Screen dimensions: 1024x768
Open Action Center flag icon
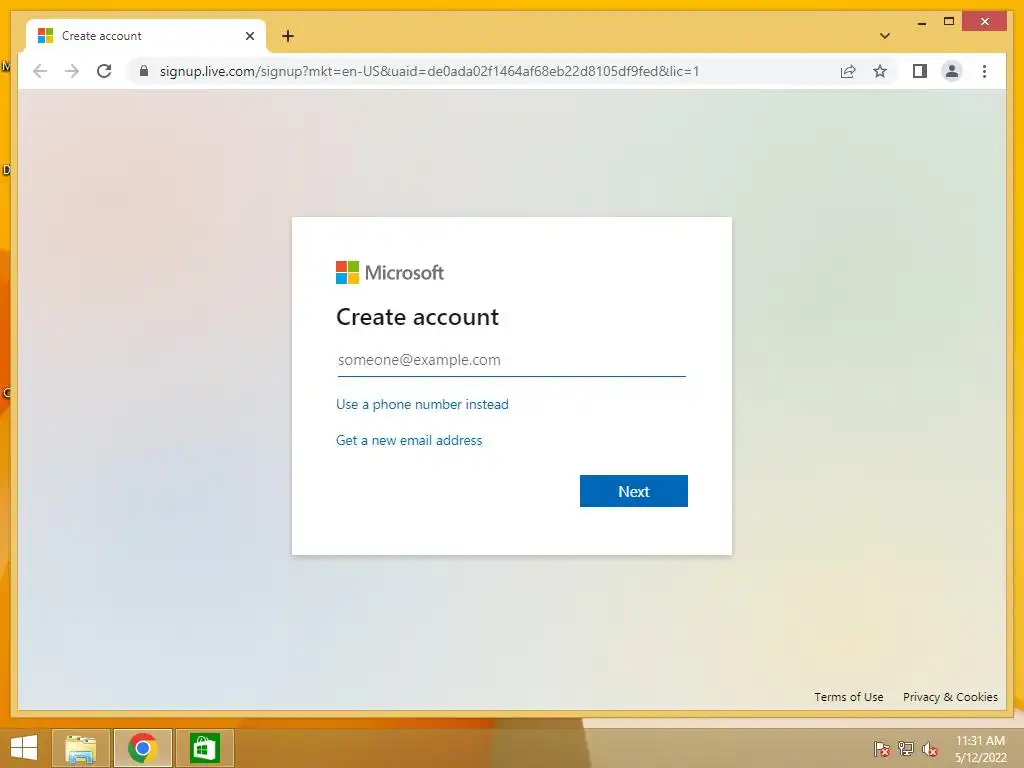click(882, 749)
